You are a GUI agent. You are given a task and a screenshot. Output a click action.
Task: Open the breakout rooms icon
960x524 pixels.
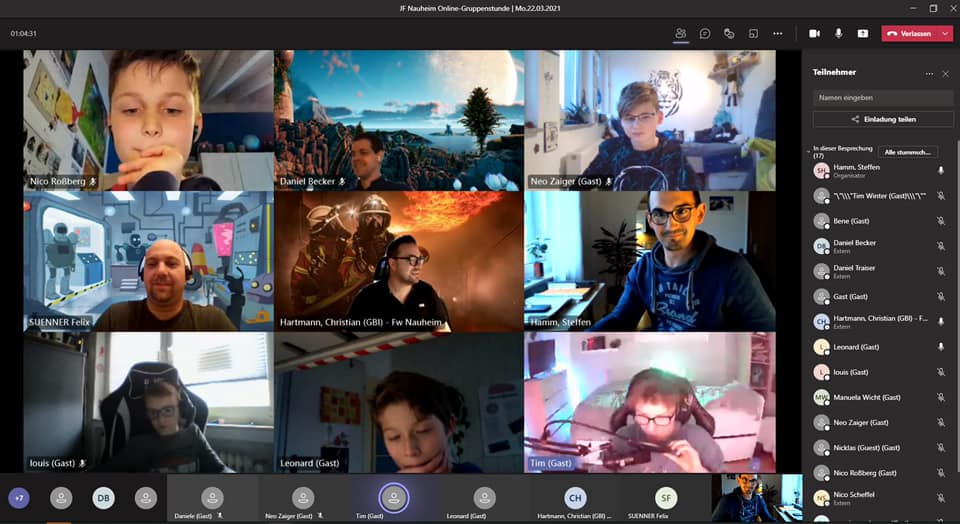(x=753, y=33)
